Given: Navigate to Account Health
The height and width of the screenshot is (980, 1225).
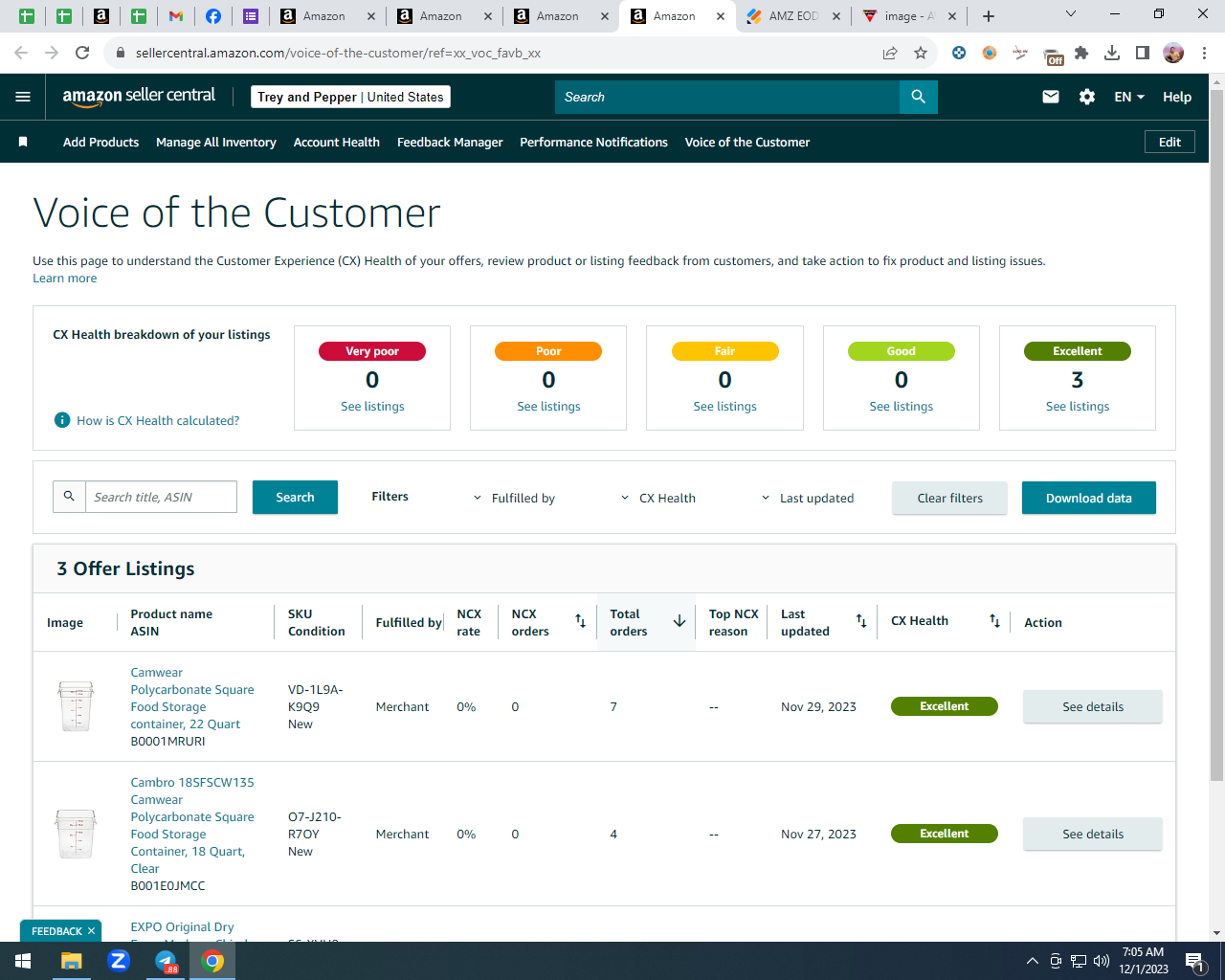Looking at the screenshot, I should click(337, 142).
